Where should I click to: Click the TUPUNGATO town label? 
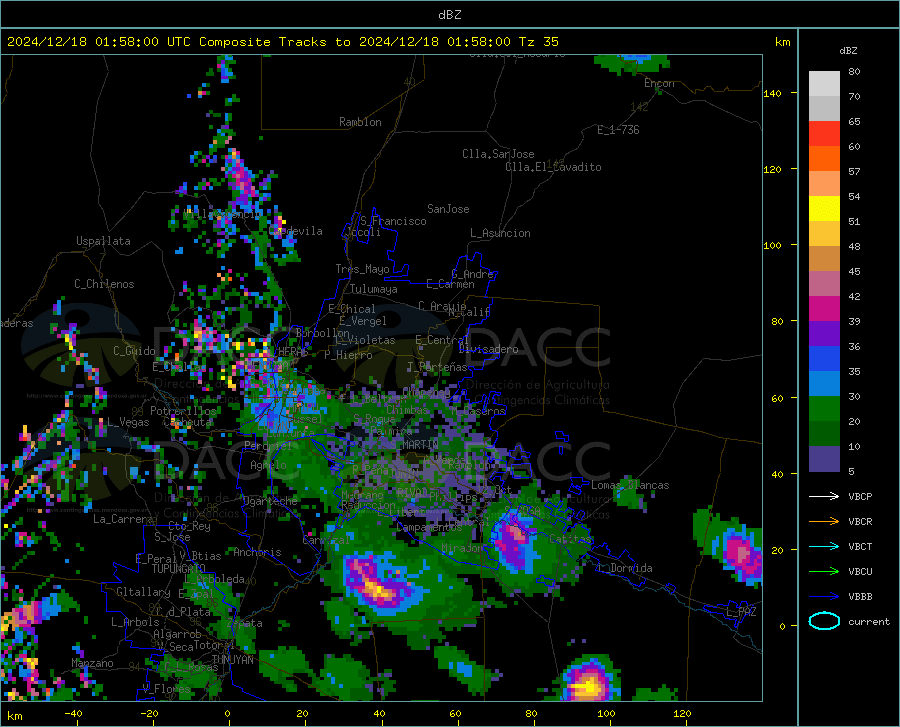point(179,569)
